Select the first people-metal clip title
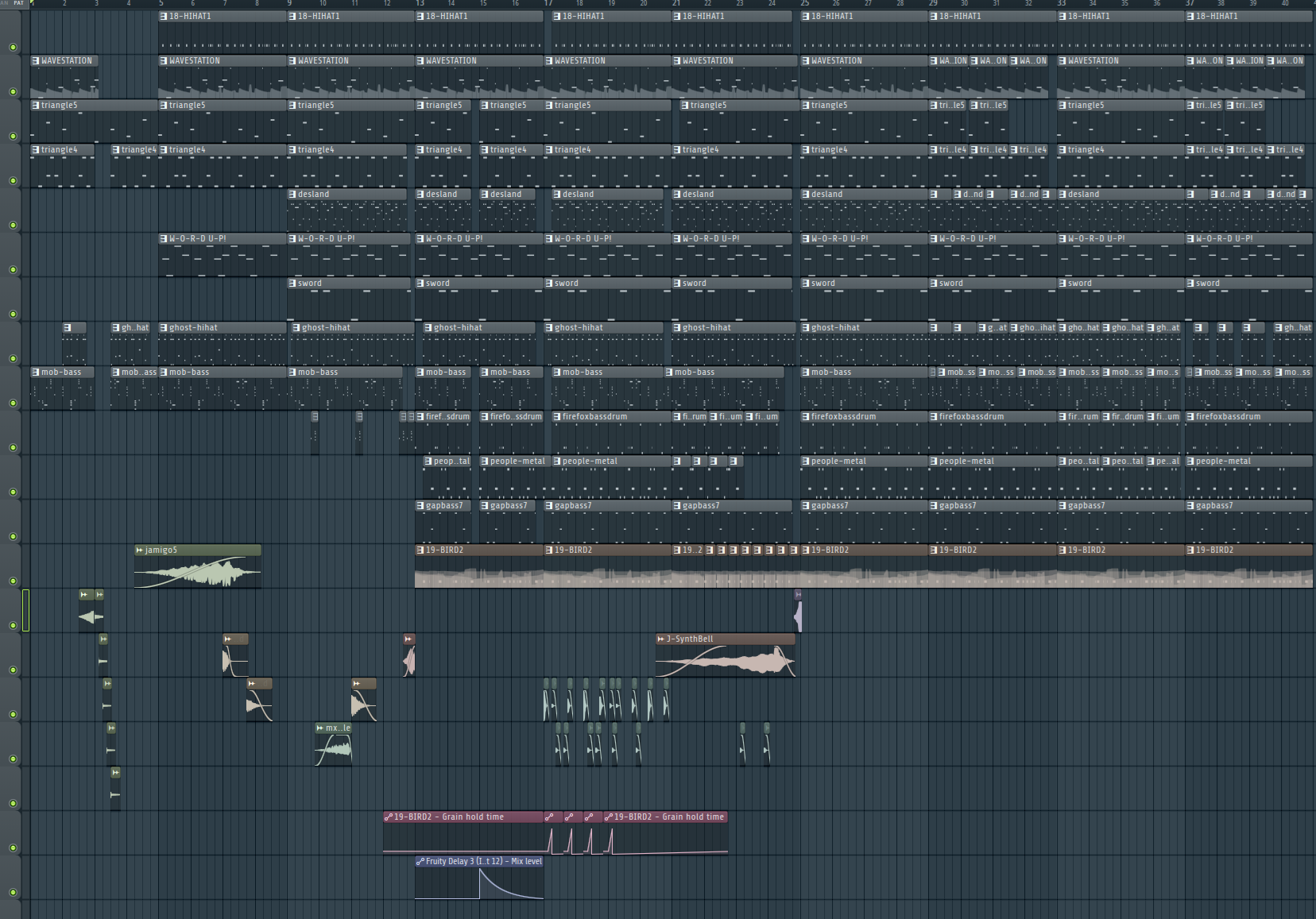The image size is (1316, 919). (451, 461)
